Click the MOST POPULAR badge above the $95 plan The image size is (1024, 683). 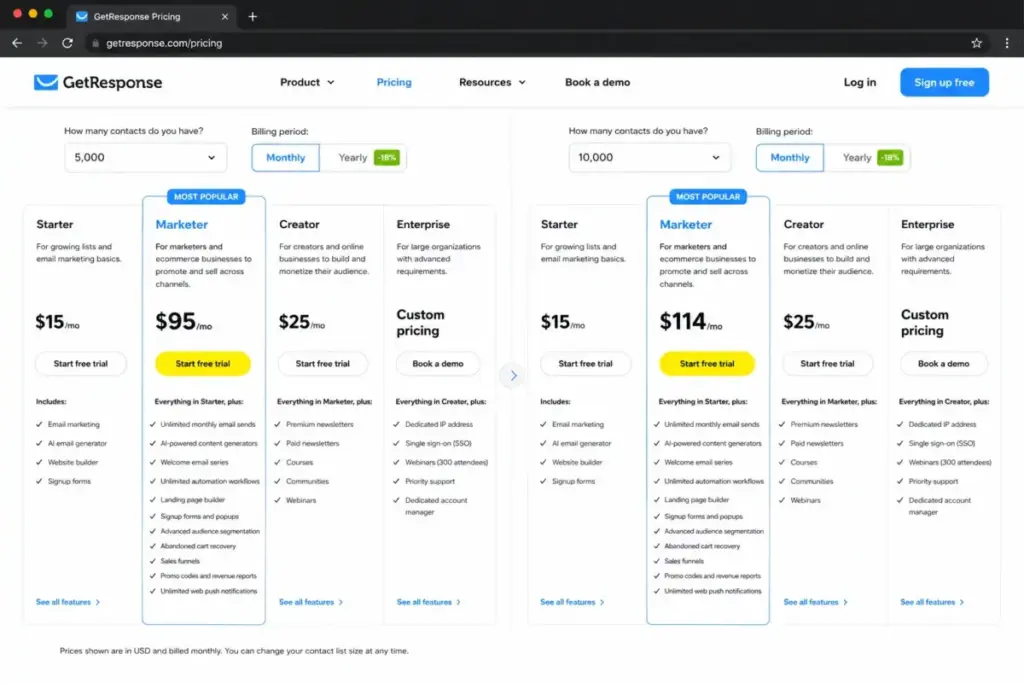pos(206,197)
